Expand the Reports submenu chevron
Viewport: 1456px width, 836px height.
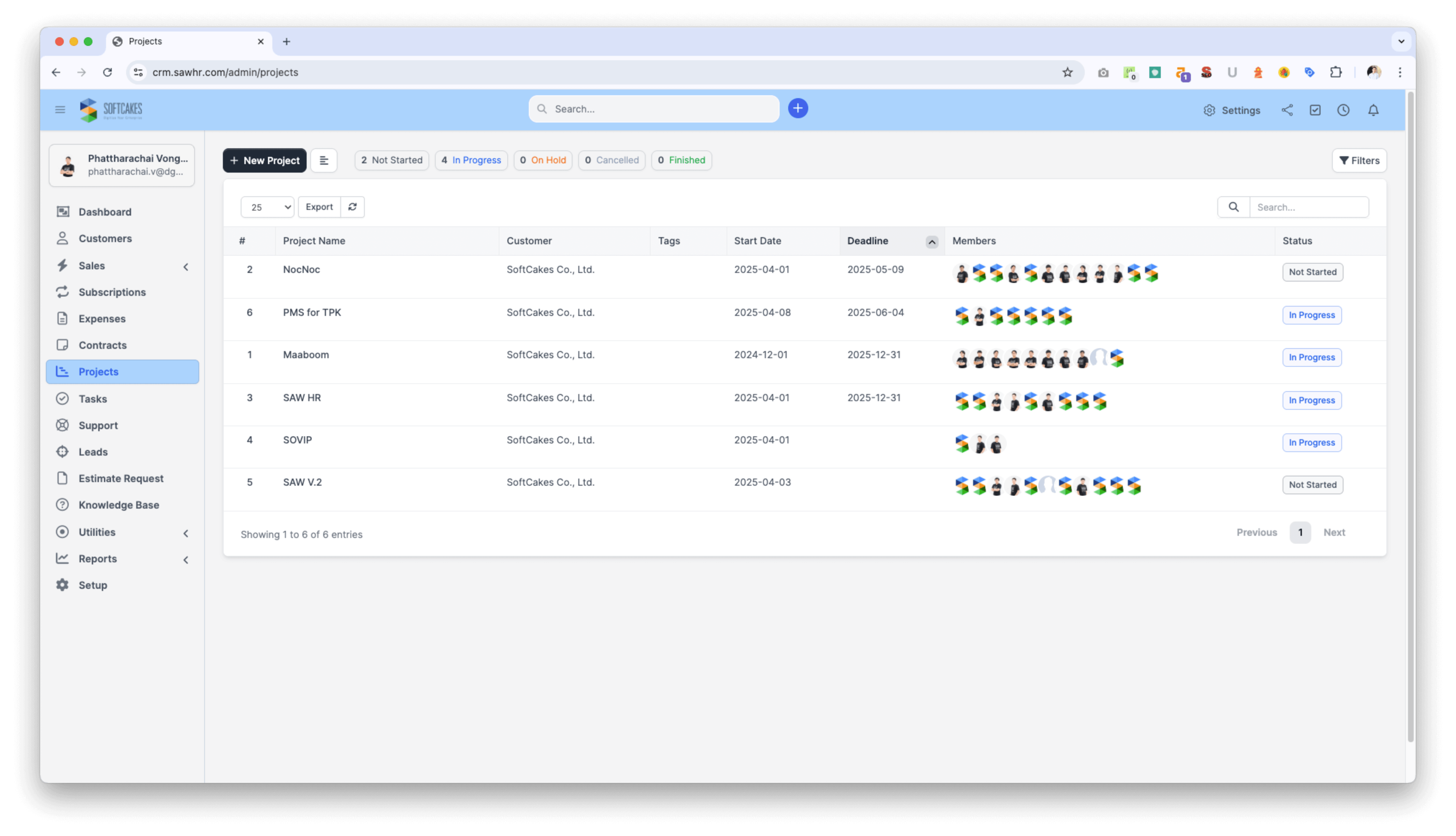pos(186,559)
